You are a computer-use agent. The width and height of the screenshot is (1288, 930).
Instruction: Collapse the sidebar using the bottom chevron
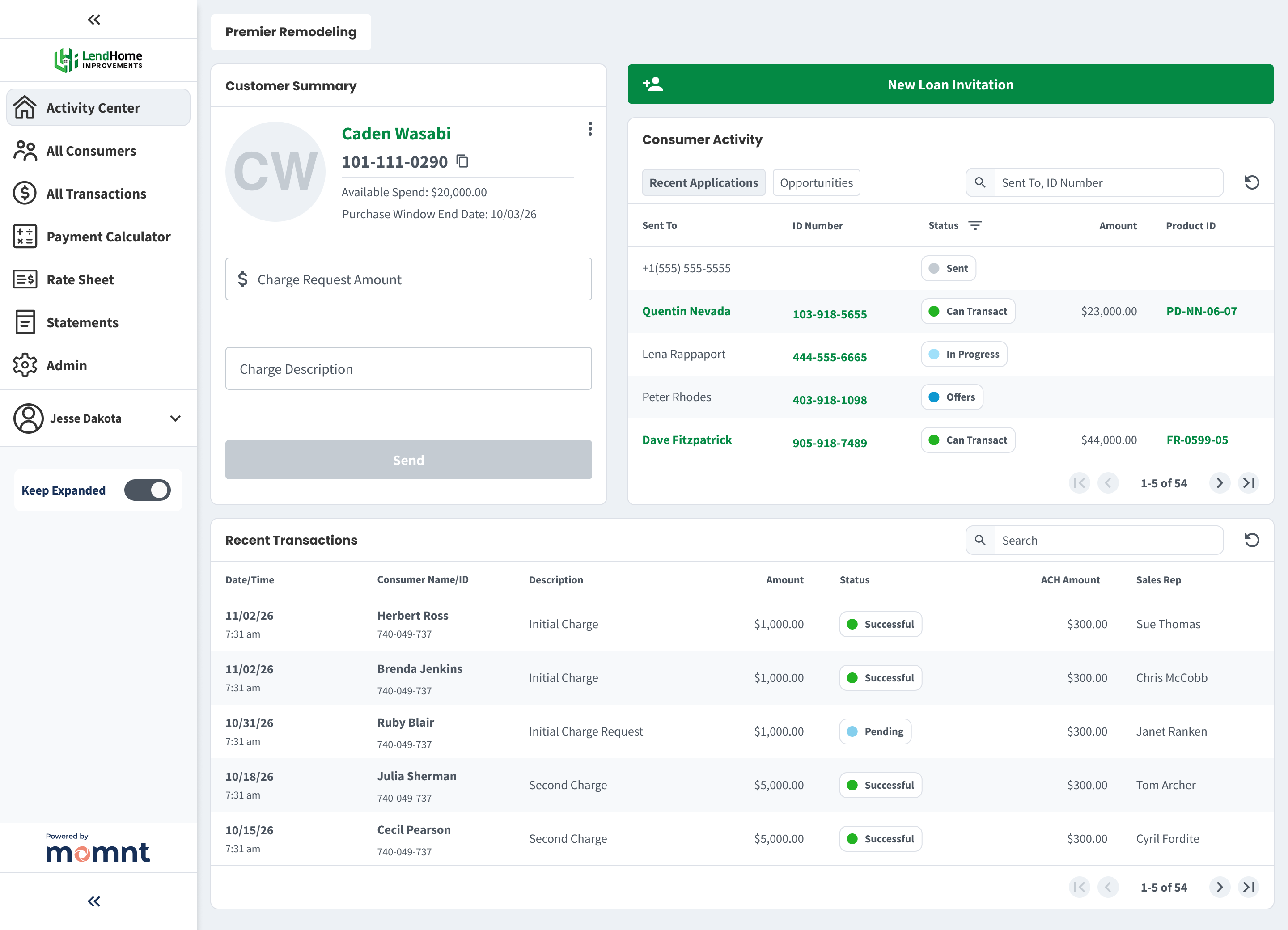[94, 901]
